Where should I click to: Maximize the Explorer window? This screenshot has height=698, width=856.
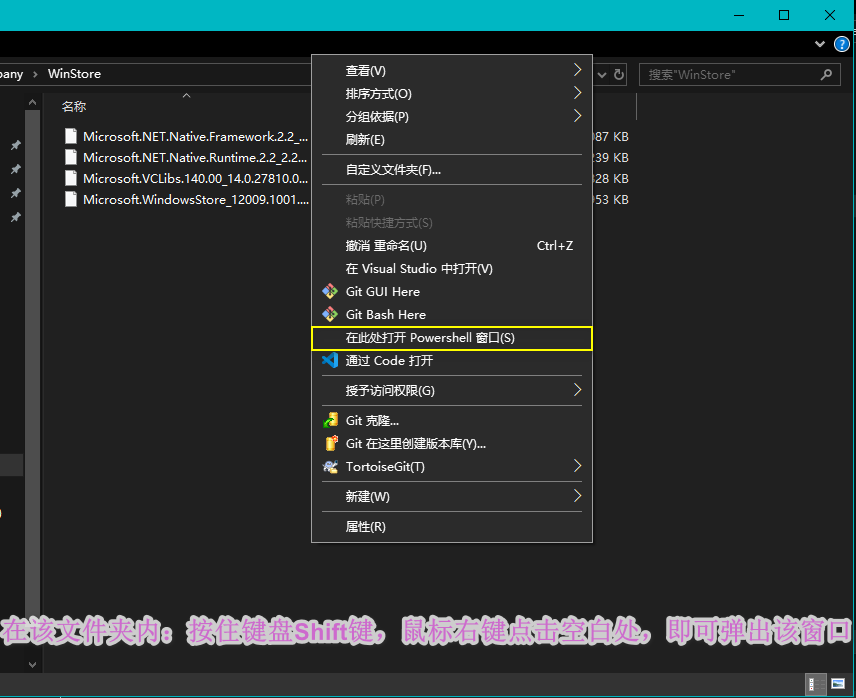click(784, 15)
